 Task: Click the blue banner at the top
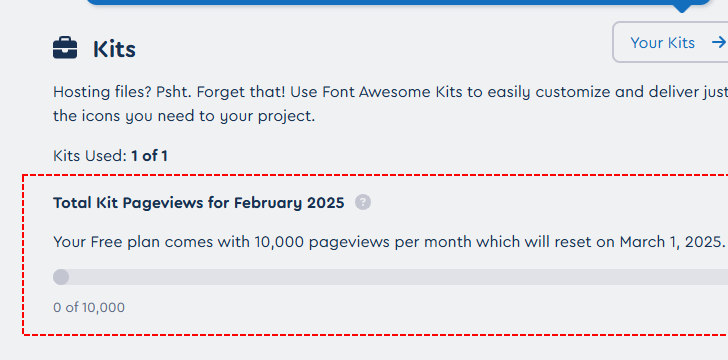[x=398, y=2]
